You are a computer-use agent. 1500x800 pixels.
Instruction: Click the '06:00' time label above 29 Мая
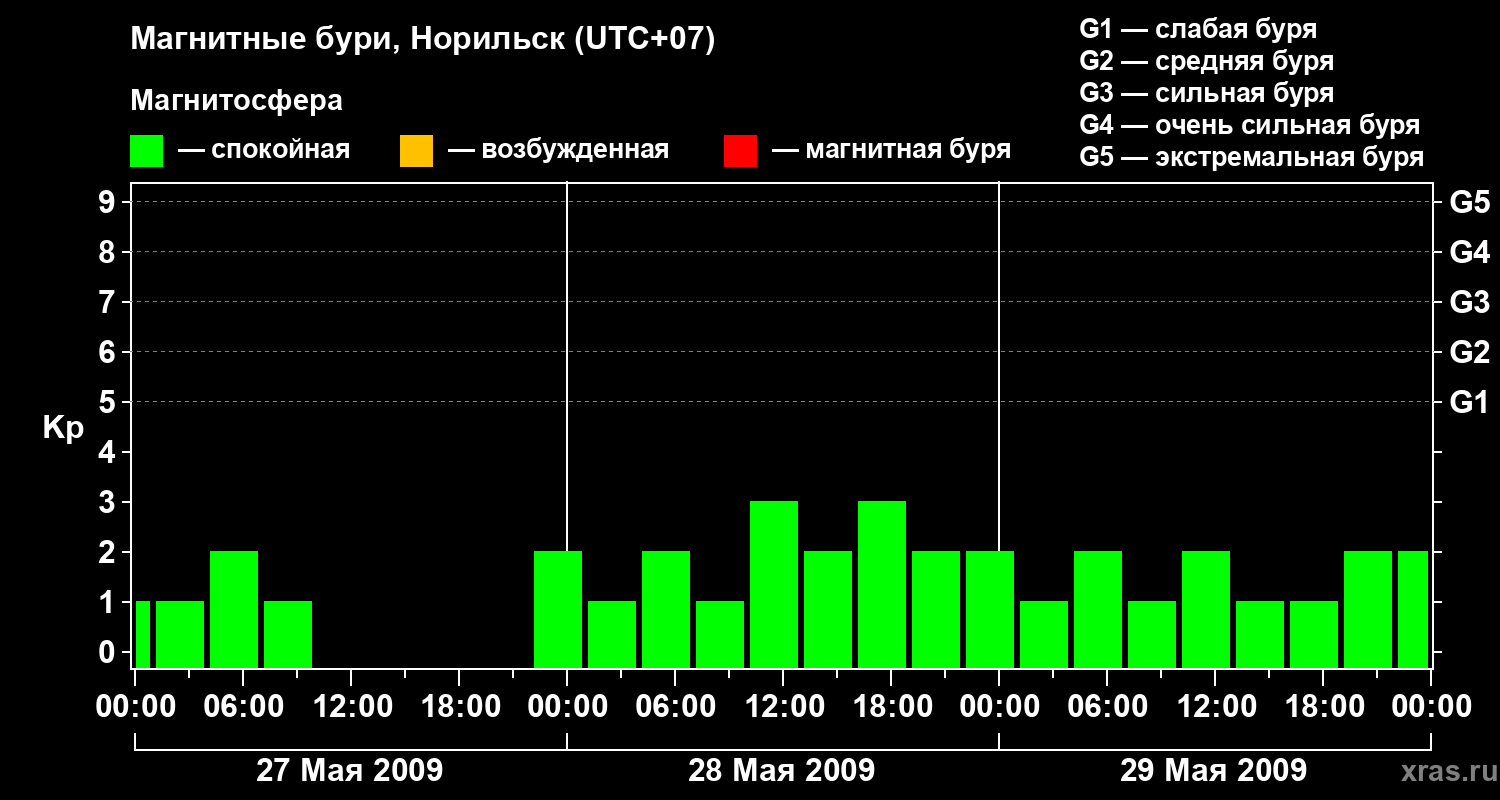pos(1107,707)
